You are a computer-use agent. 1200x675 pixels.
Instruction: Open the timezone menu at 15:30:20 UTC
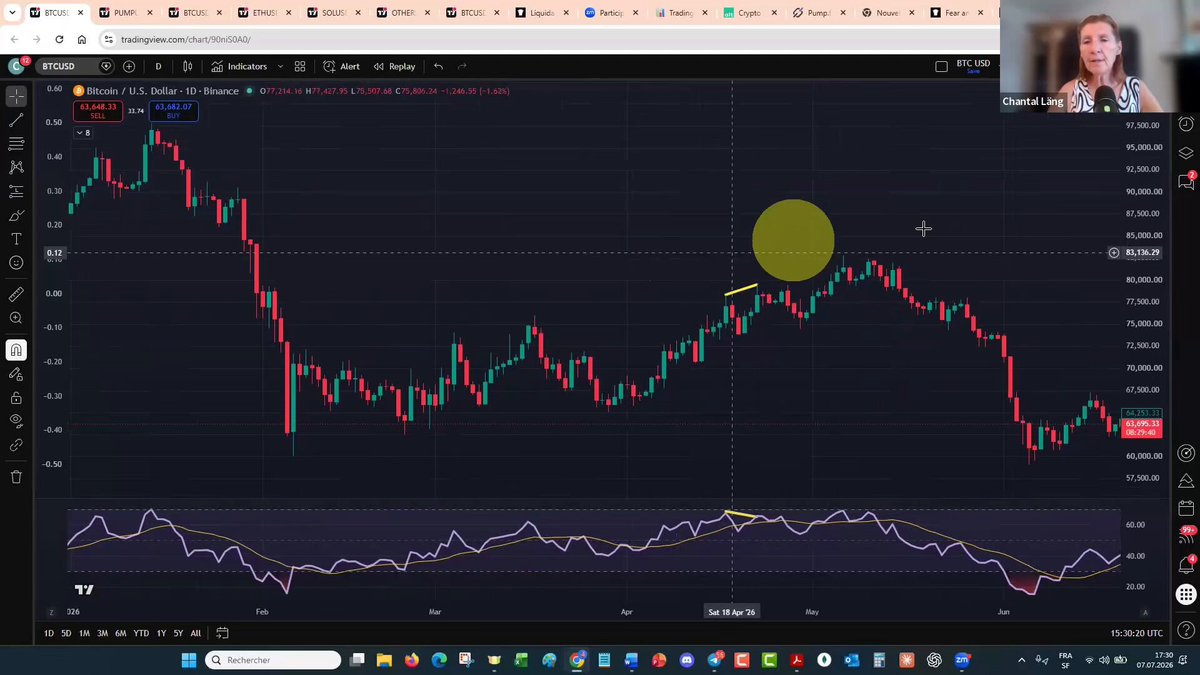(1134, 633)
